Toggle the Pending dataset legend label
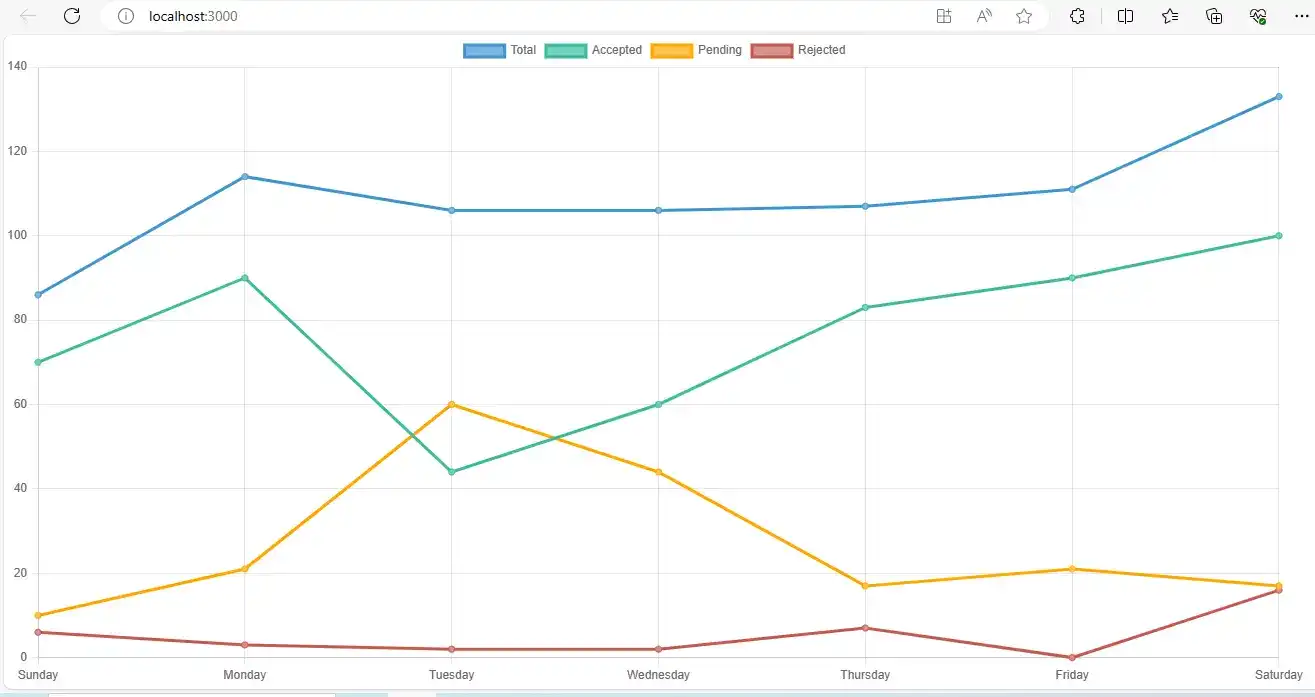1315x697 pixels. pyautogui.click(x=719, y=50)
